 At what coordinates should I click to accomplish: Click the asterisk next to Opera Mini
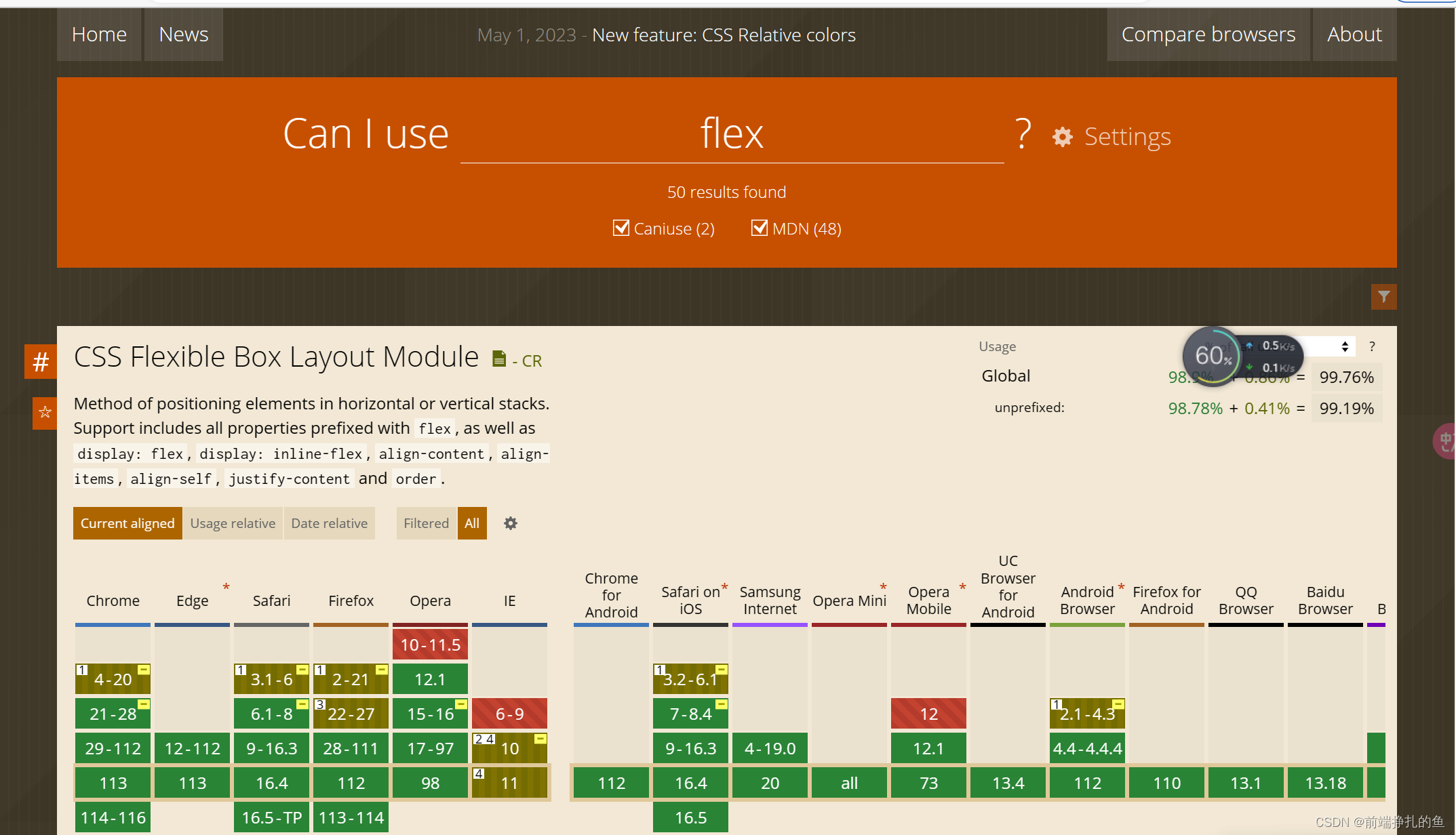point(883,587)
